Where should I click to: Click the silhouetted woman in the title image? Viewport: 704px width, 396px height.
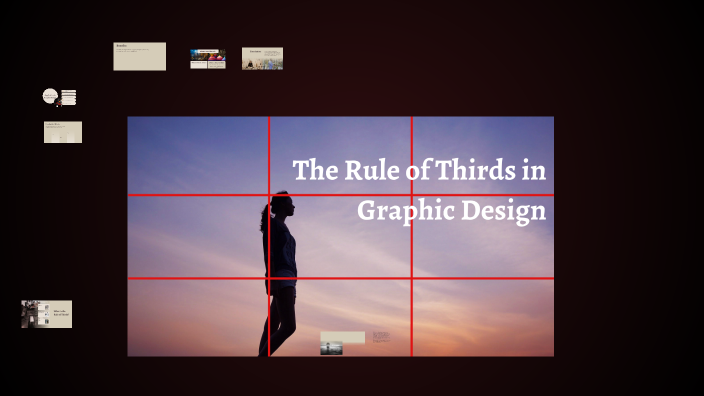coord(278,273)
